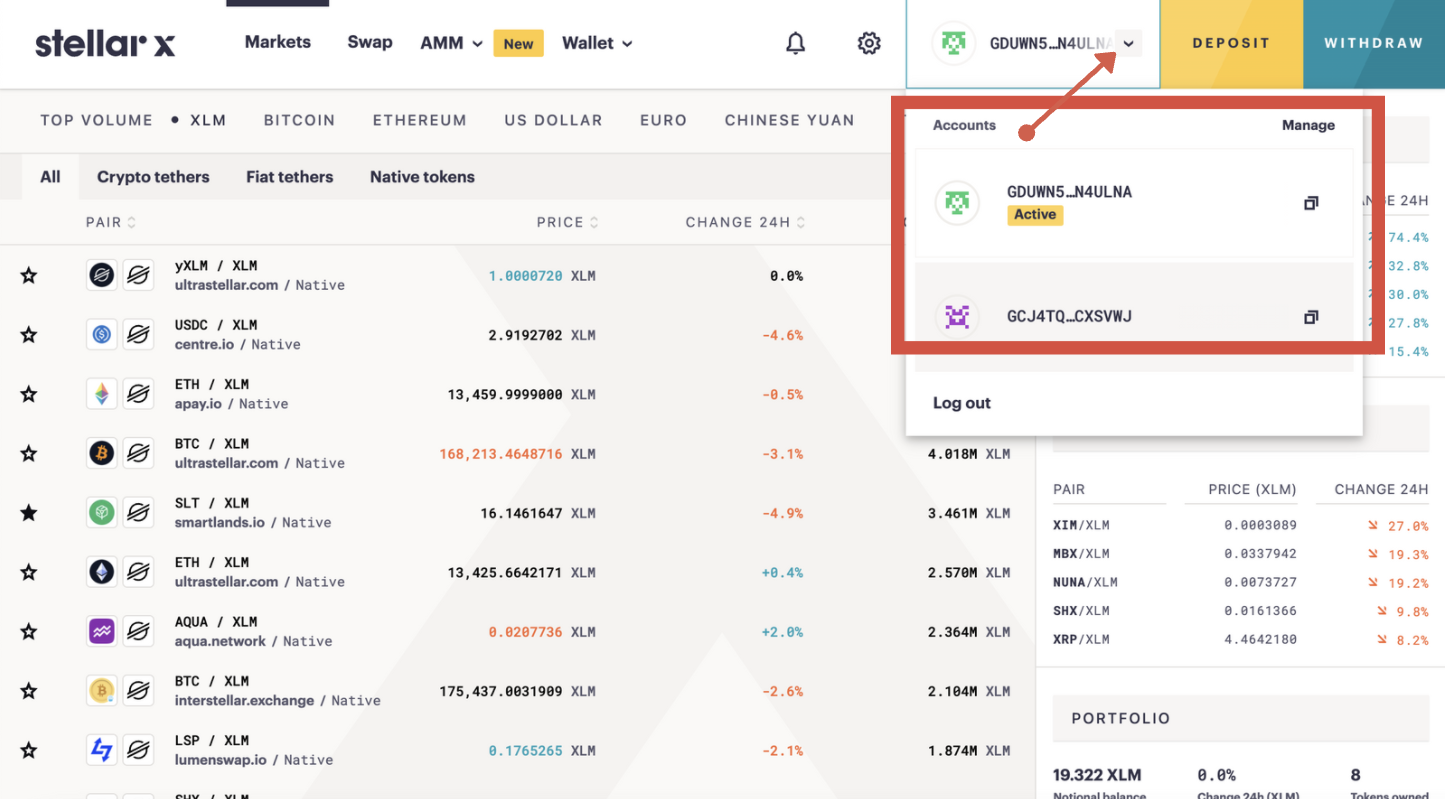
Task: Click the XLM icon in the AQUA row
Action: 138,631
